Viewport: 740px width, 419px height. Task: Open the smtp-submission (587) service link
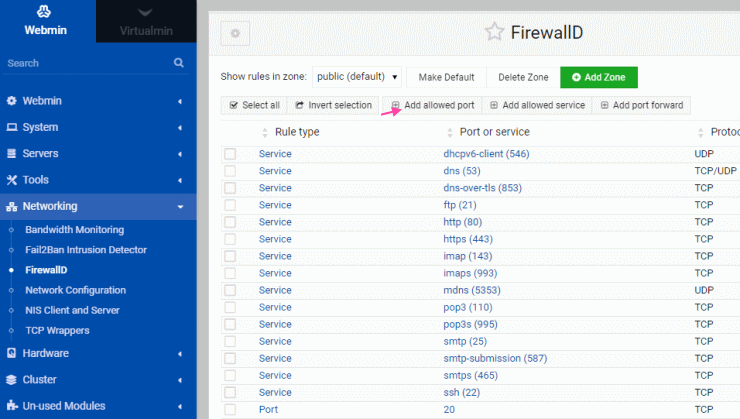tap(495, 358)
